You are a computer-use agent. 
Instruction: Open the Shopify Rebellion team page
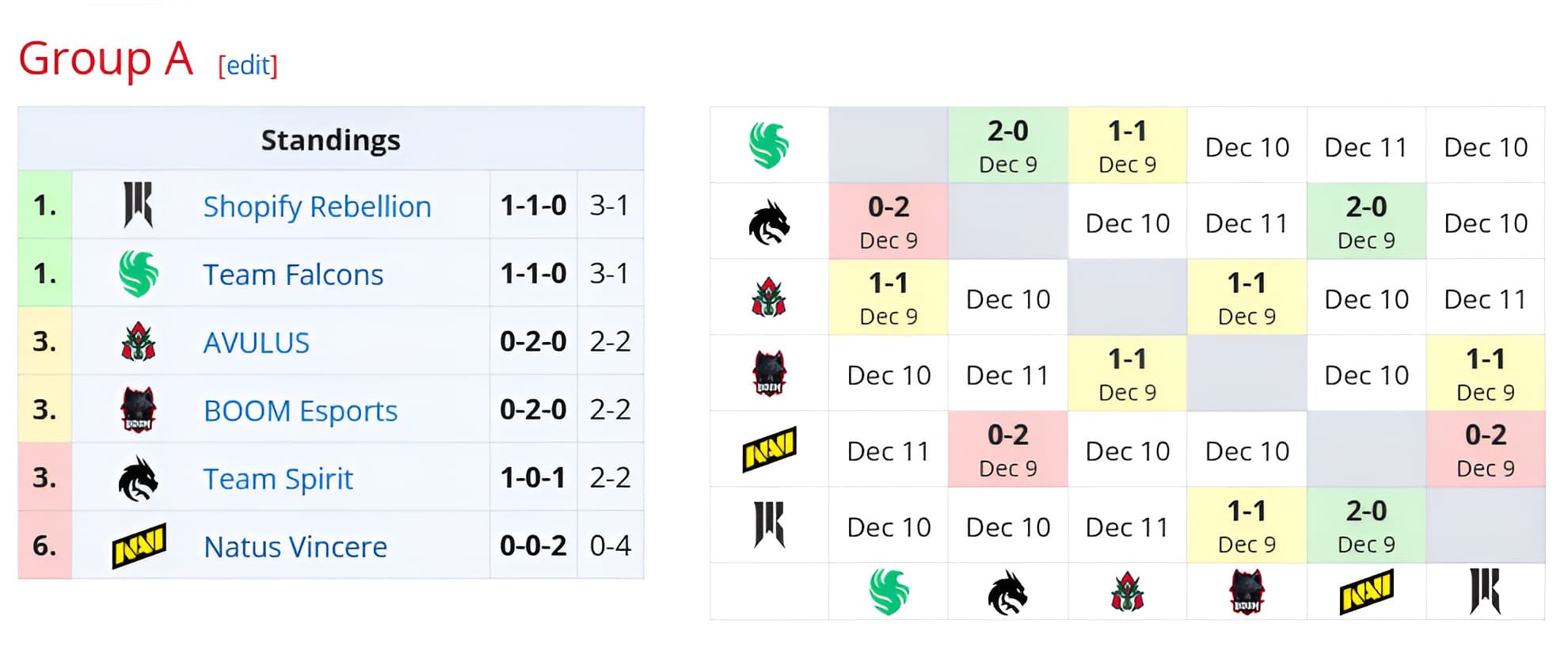[x=317, y=206]
